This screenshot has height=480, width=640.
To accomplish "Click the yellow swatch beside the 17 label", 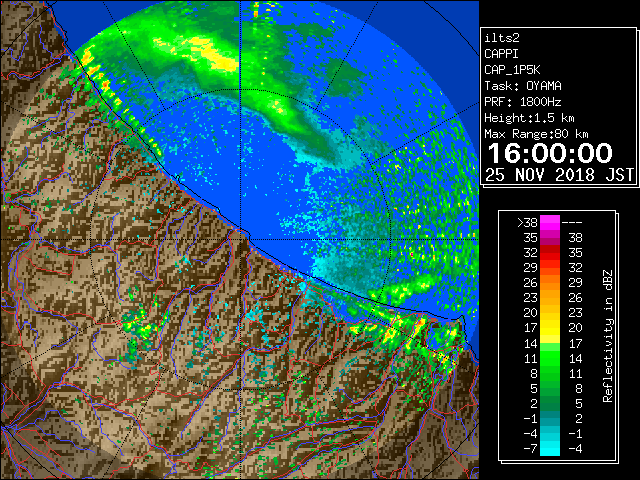I will [x=550, y=328].
